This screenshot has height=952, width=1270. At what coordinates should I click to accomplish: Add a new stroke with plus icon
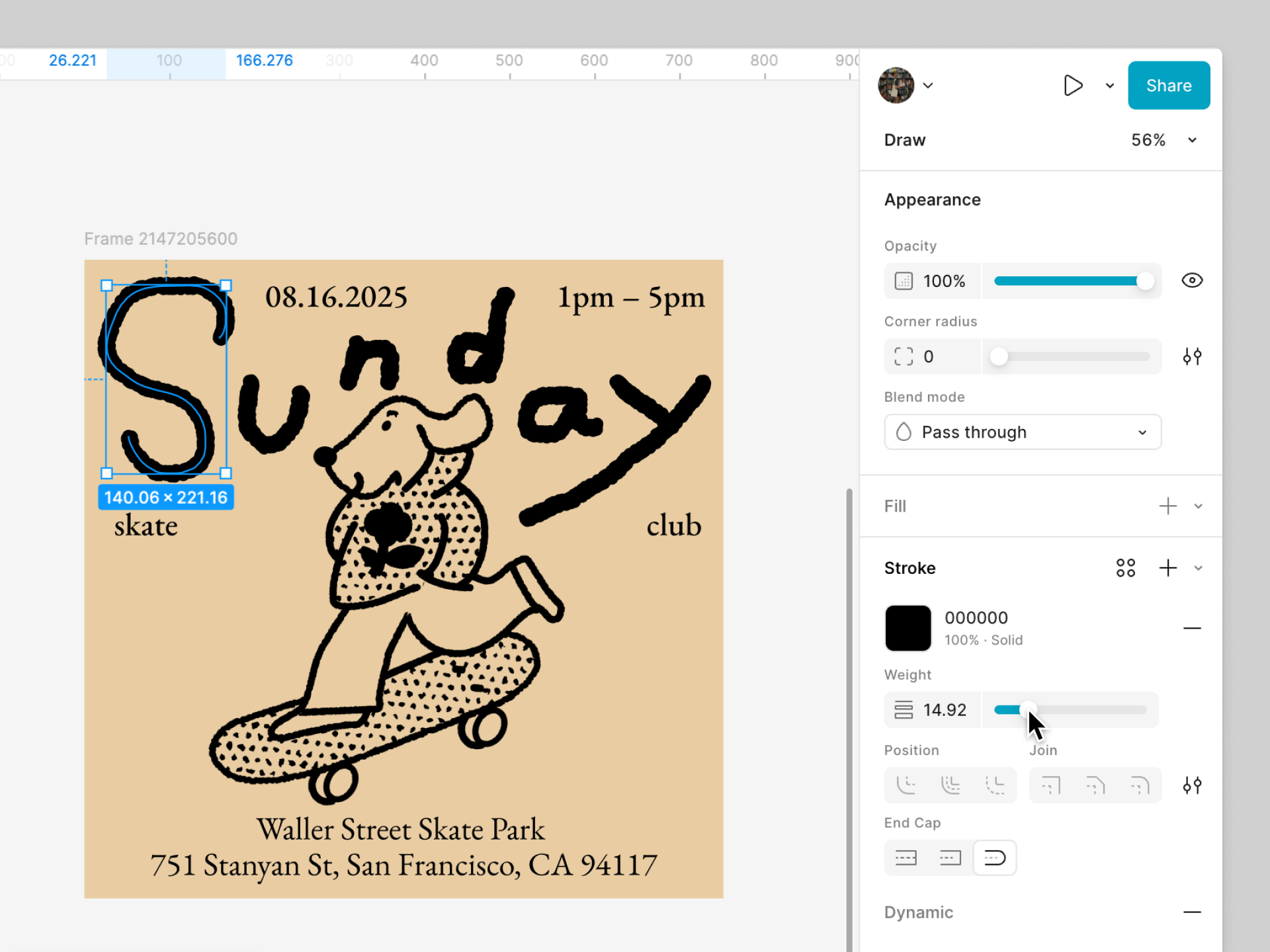tap(1167, 568)
